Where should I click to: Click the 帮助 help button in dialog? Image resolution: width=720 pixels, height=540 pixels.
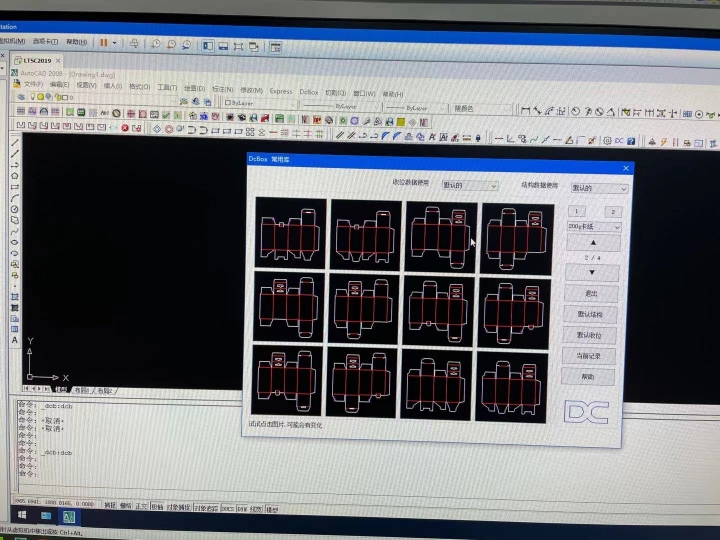(x=587, y=377)
